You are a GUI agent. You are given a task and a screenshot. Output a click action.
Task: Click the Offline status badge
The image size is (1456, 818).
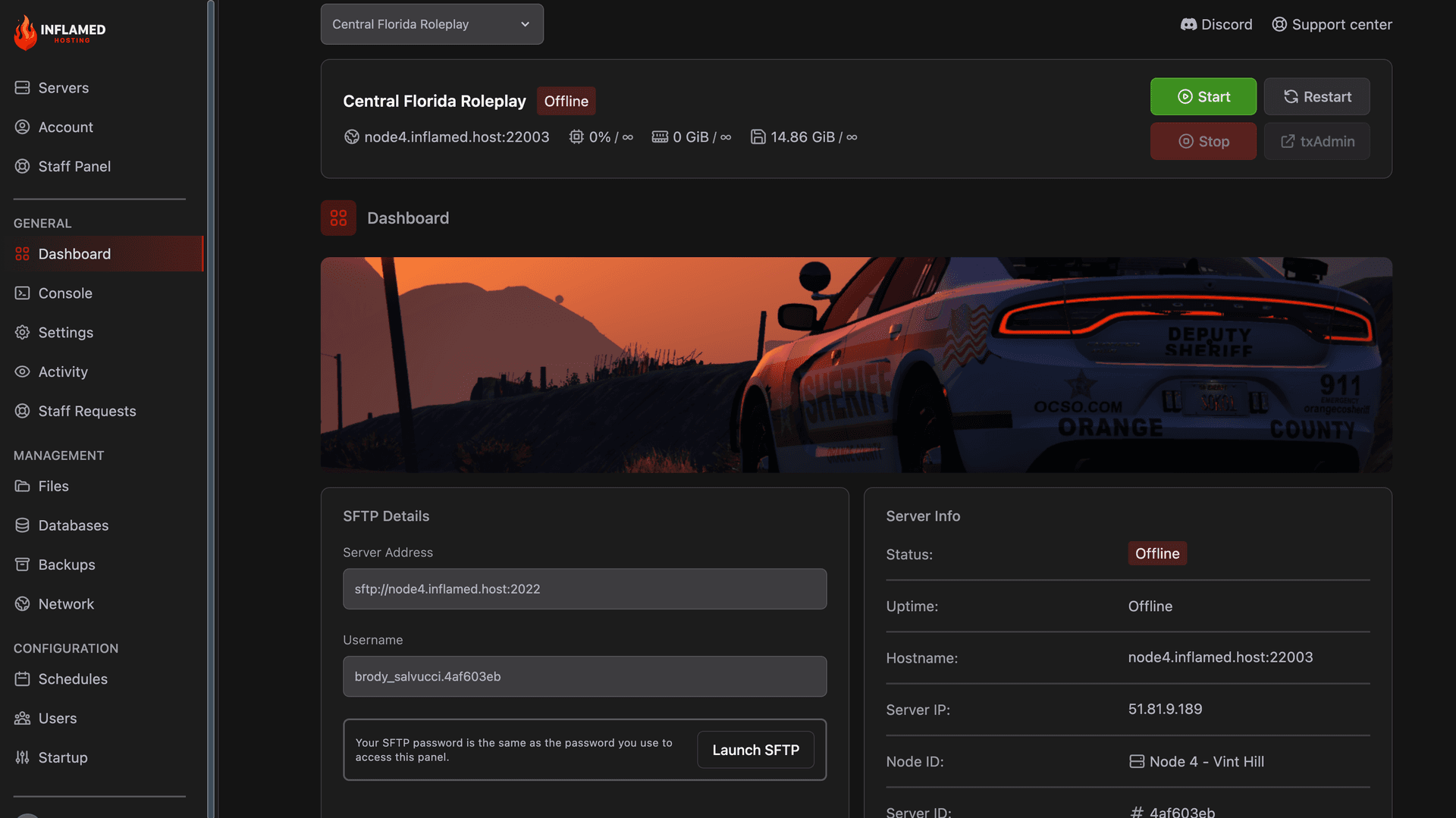coord(566,101)
